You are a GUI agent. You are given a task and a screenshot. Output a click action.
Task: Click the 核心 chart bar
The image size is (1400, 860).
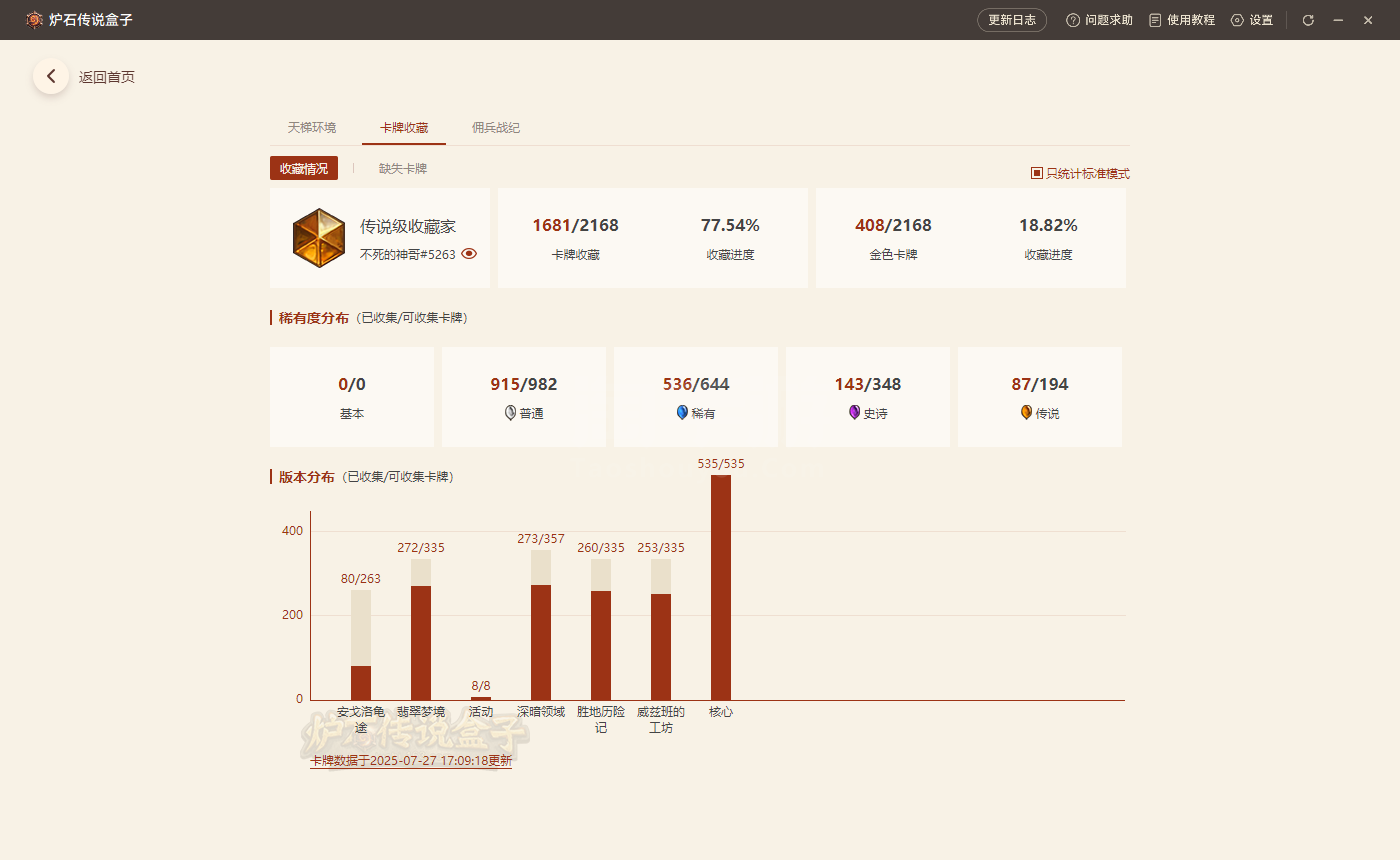pos(721,587)
